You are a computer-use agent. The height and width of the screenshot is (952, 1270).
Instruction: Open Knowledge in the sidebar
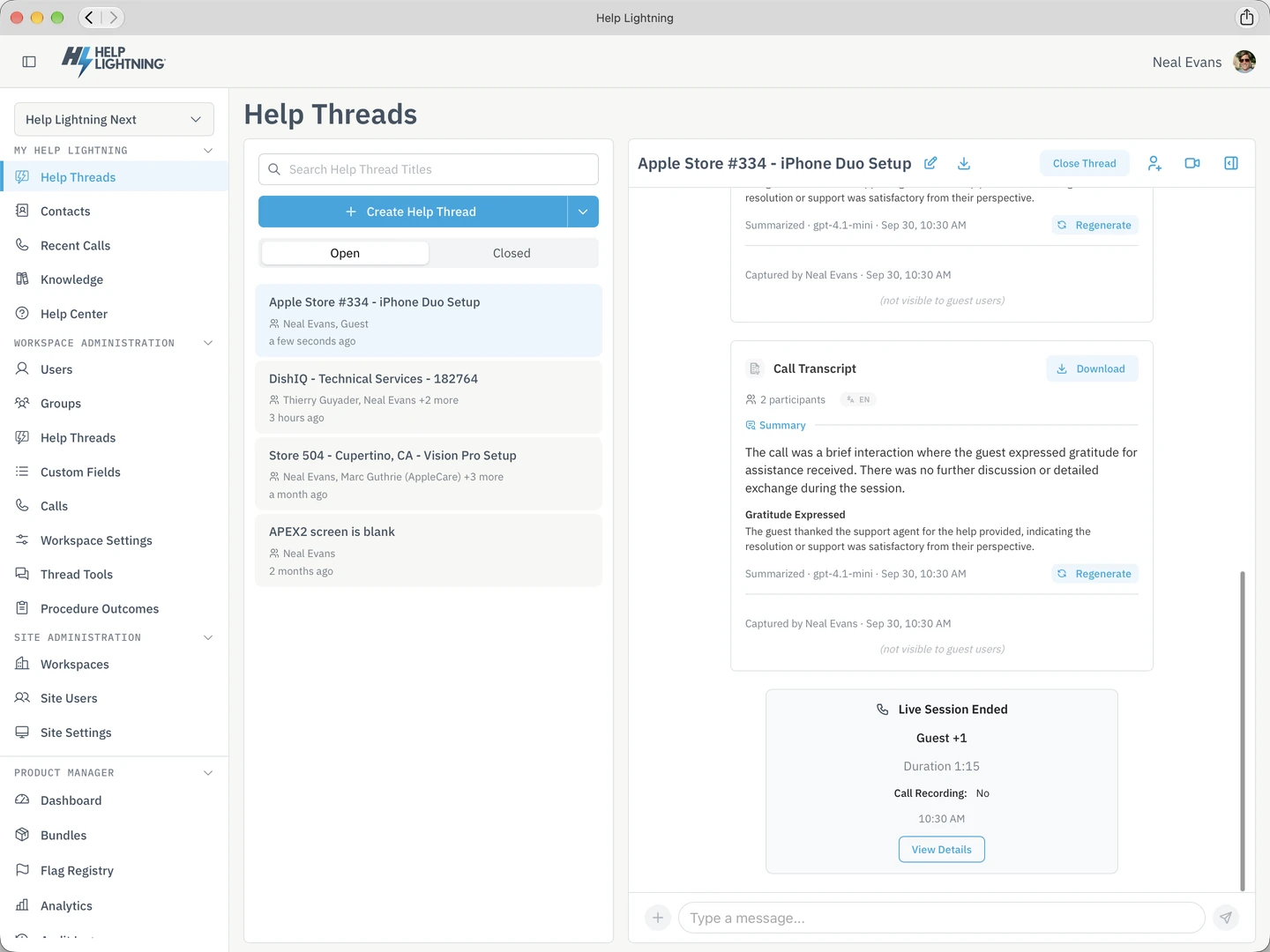coord(115,279)
